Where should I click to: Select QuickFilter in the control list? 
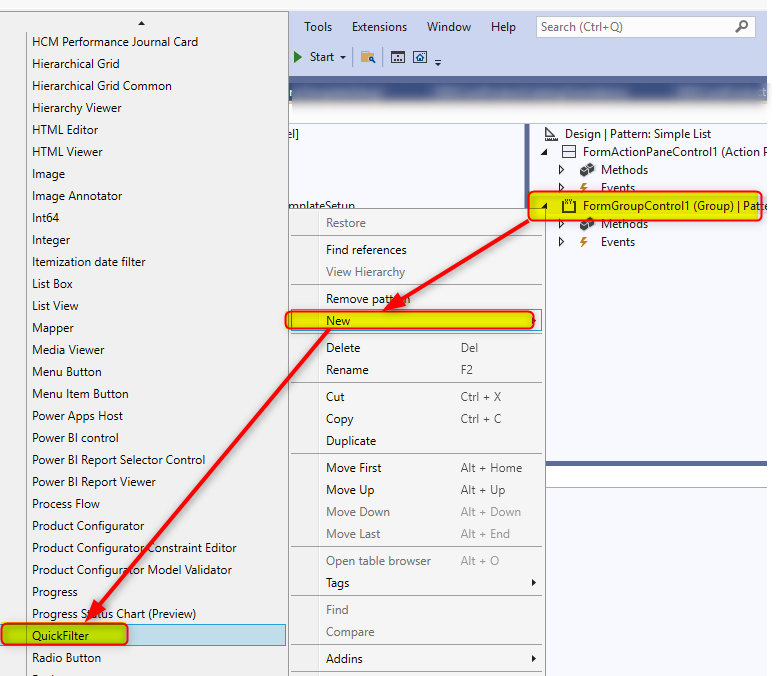[144, 635]
